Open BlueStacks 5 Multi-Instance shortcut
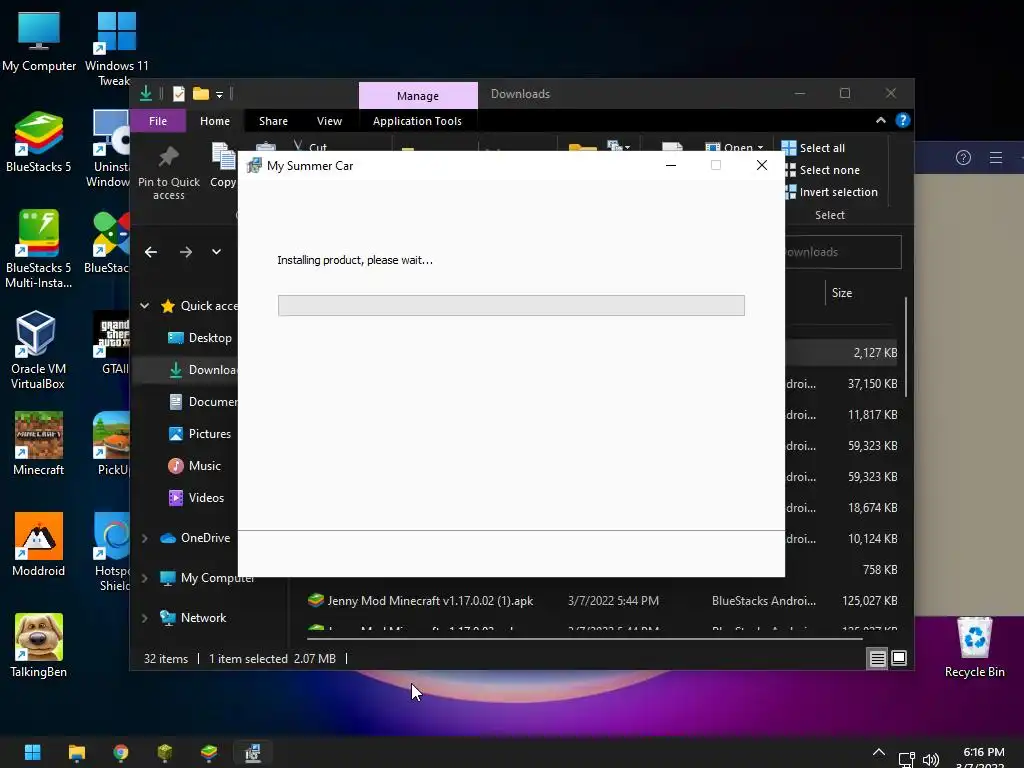1024x768 pixels. (39, 249)
